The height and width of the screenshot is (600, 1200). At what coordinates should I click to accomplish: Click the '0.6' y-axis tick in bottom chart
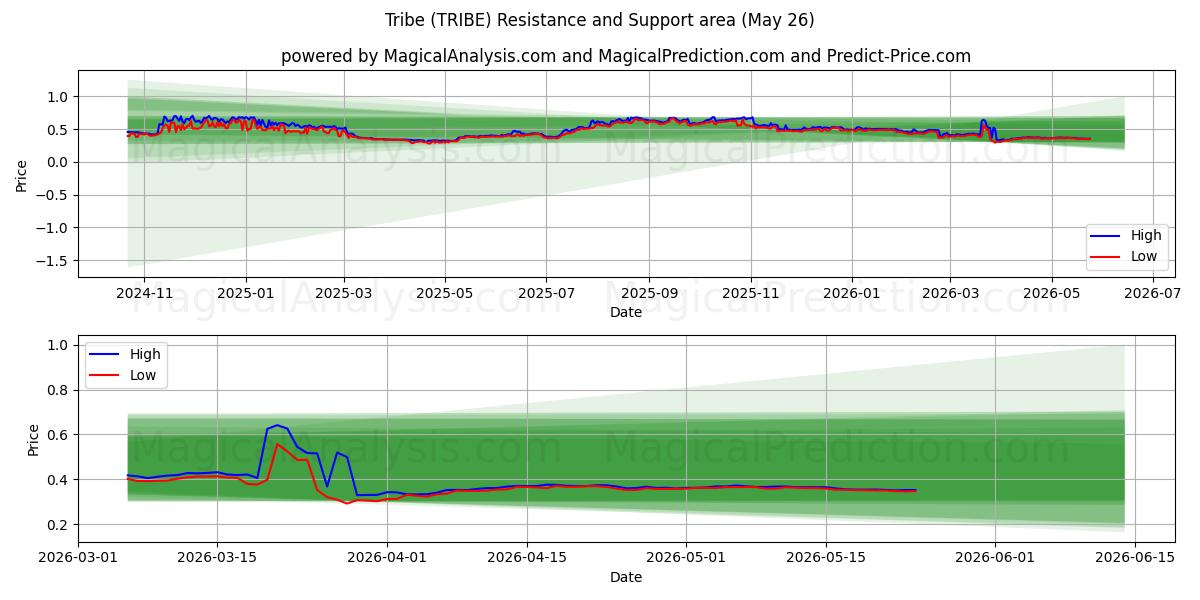click(60, 435)
